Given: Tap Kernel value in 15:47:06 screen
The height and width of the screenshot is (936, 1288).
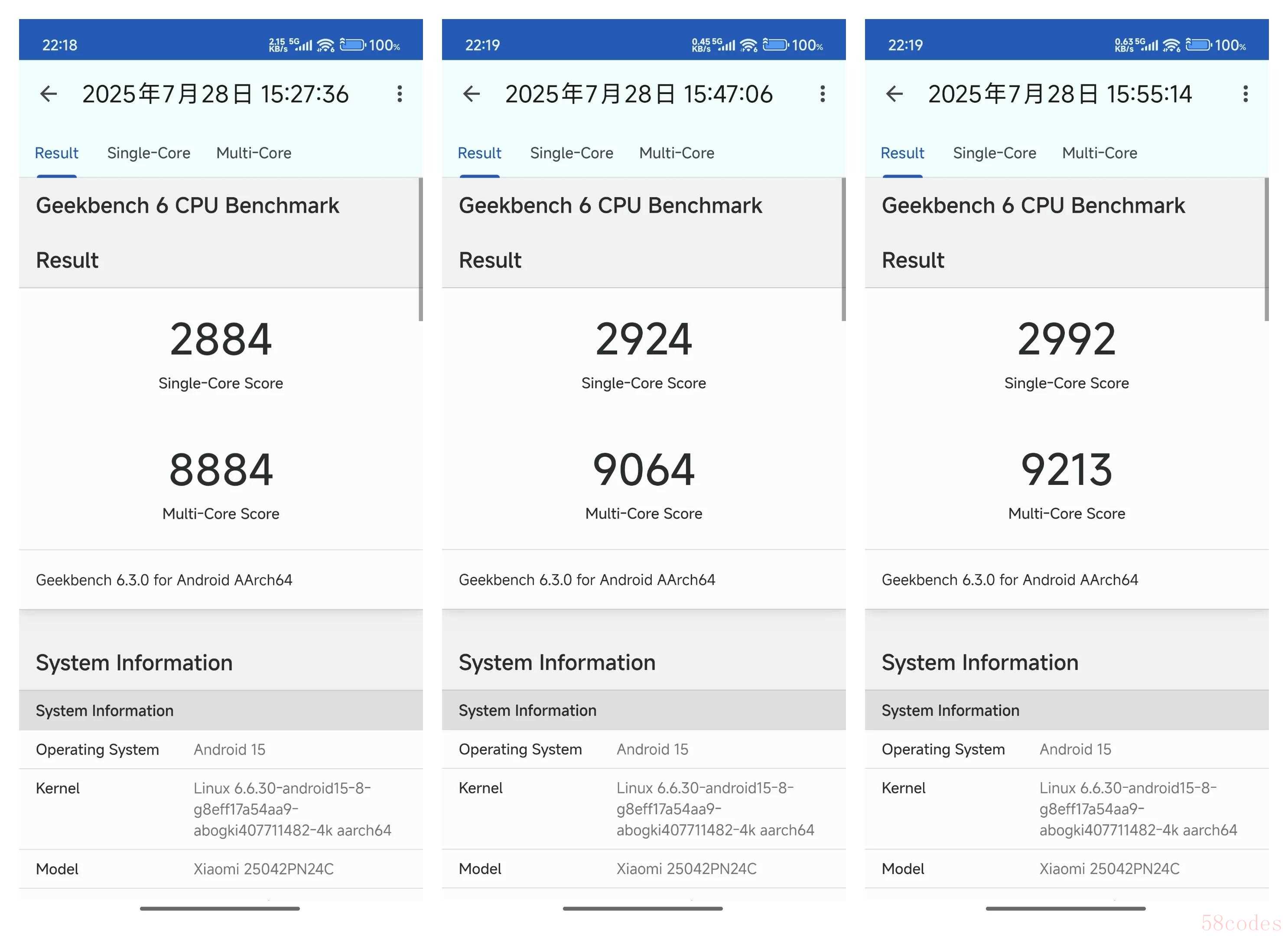Looking at the screenshot, I should pos(716,809).
